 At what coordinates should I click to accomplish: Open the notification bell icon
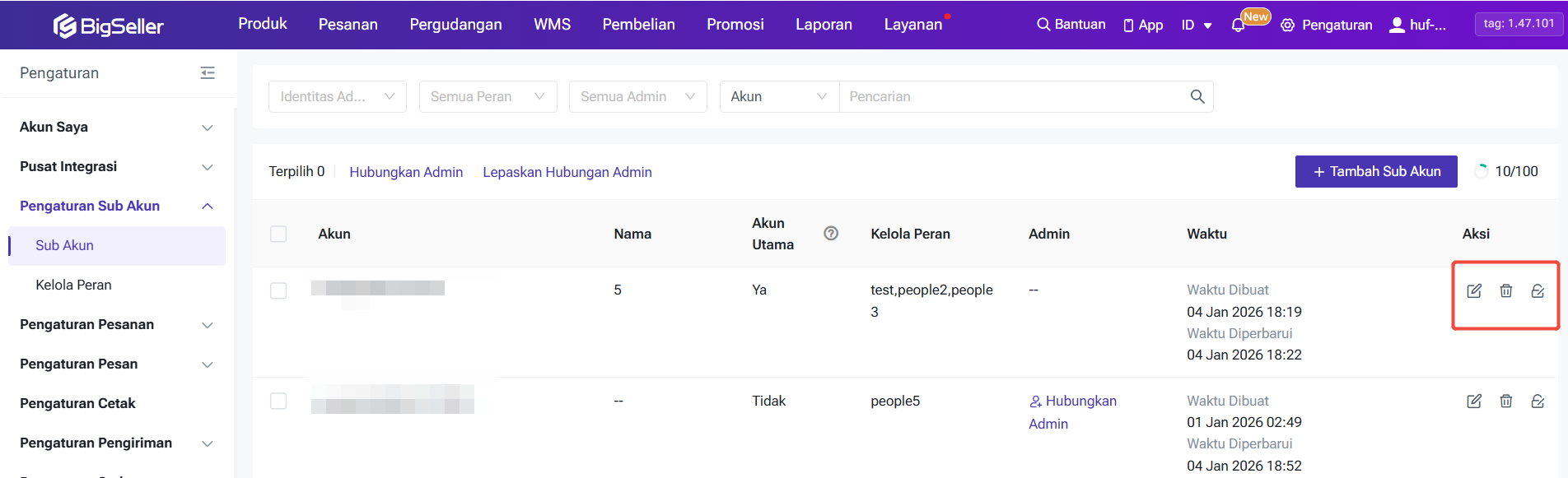pos(1238,26)
